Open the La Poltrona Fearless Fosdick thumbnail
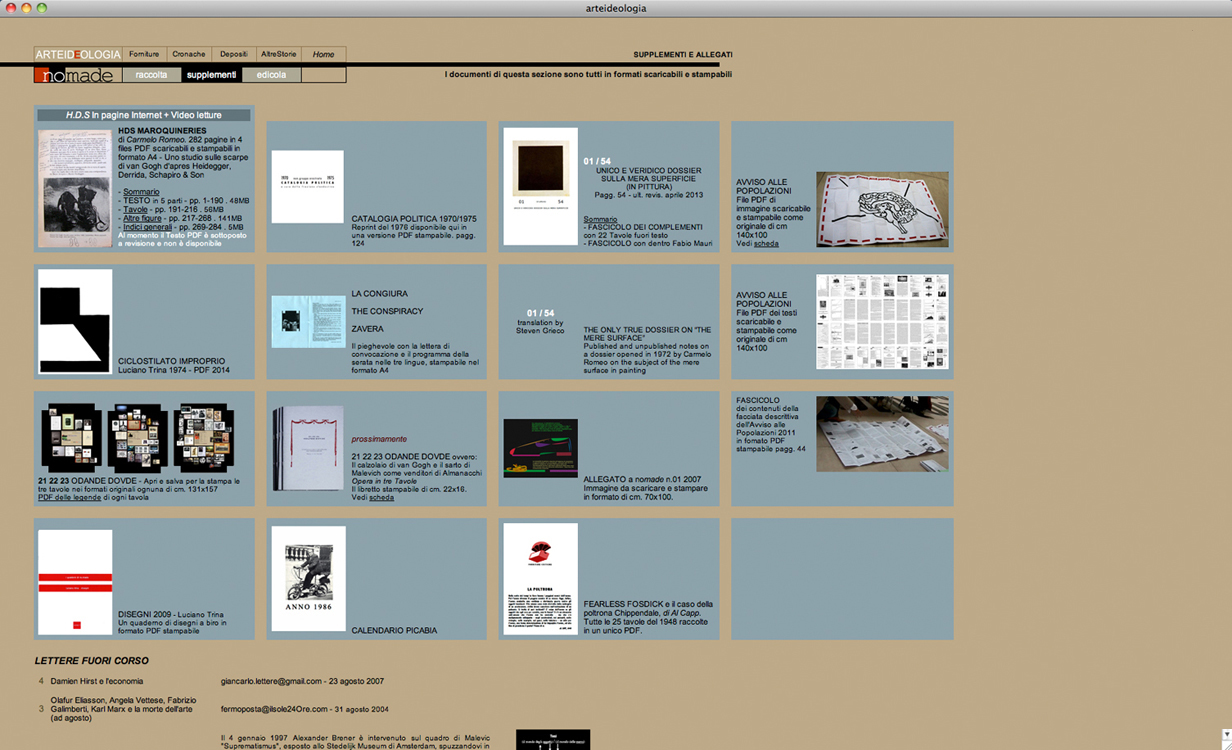 tap(540, 578)
